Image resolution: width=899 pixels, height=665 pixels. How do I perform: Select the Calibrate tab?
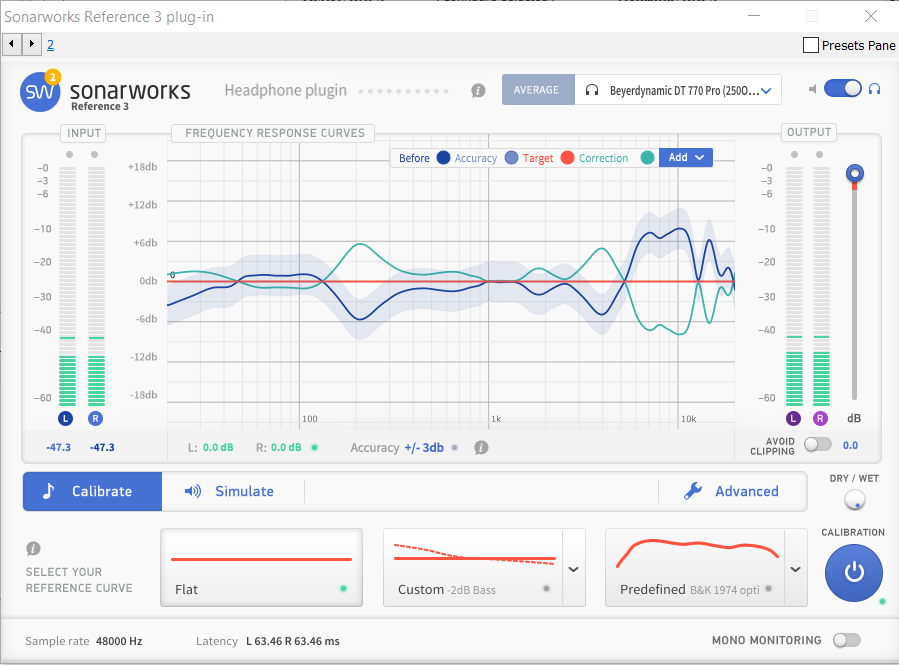point(92,491)
